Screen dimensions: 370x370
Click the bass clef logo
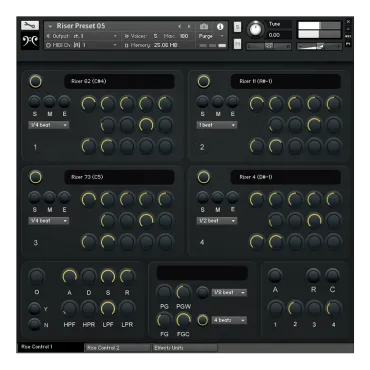[x=30, y=41]
